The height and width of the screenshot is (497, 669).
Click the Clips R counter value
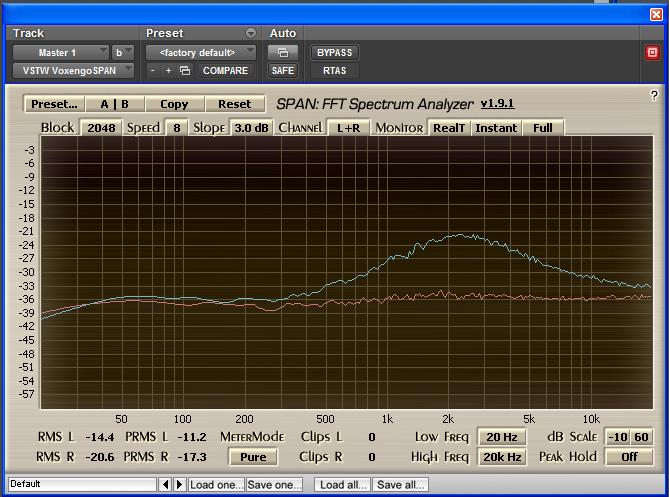tap(372, 457)
